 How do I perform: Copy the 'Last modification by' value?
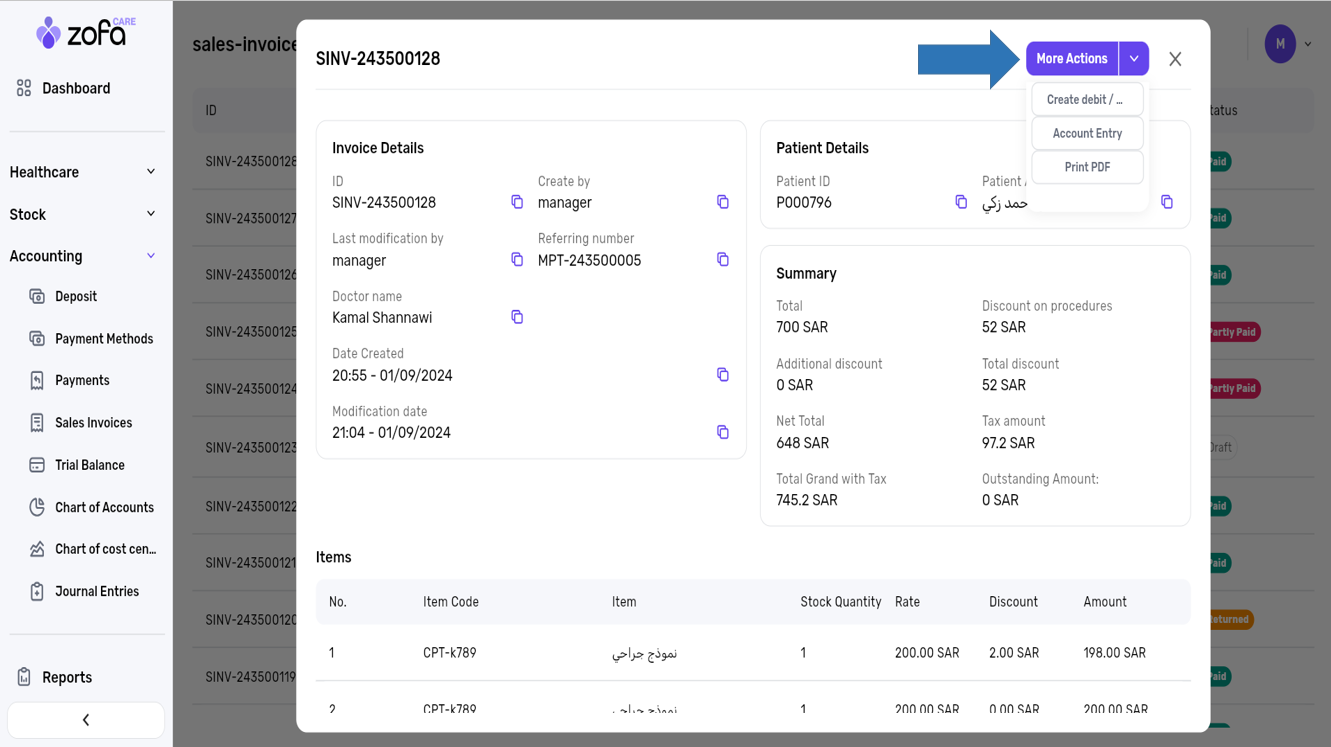pyautogui.click(x=517, y=260)
